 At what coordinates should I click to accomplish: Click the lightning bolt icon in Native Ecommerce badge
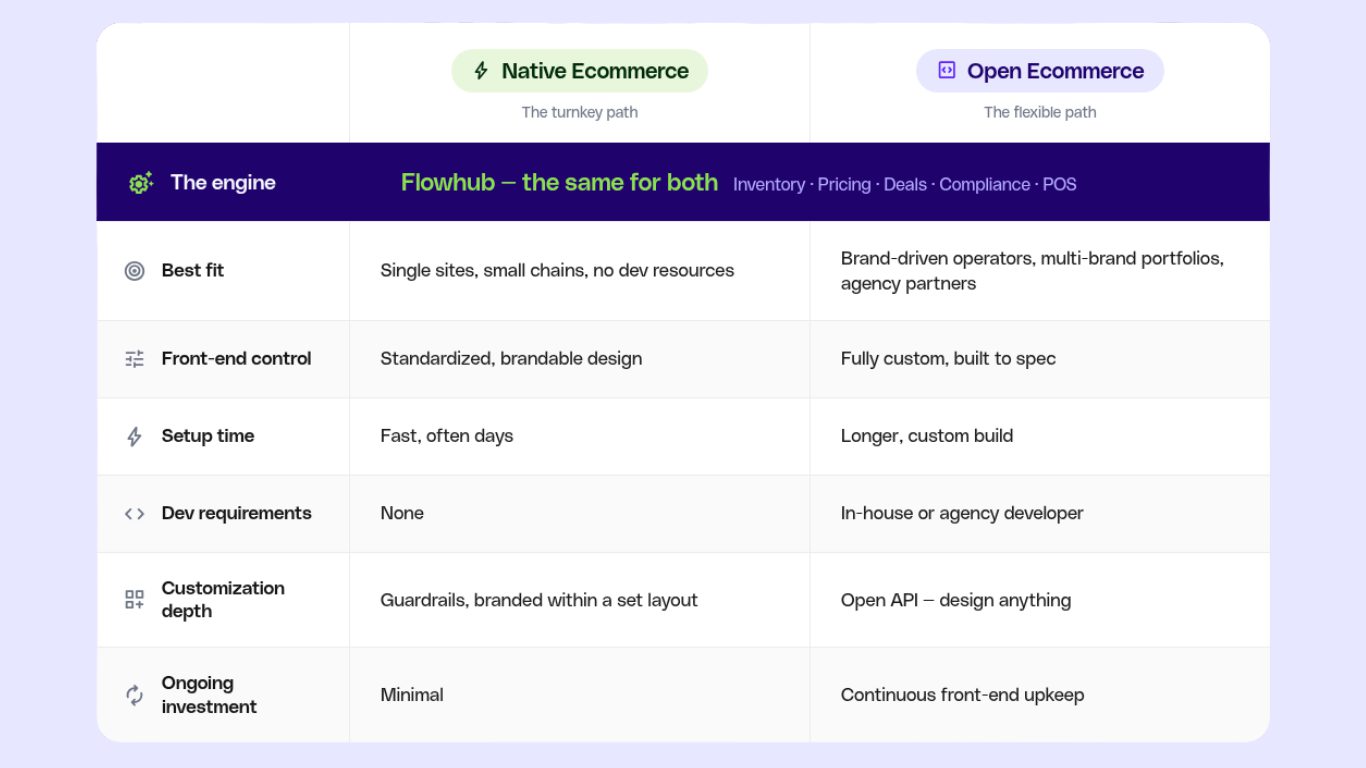(x=481, y=71)
